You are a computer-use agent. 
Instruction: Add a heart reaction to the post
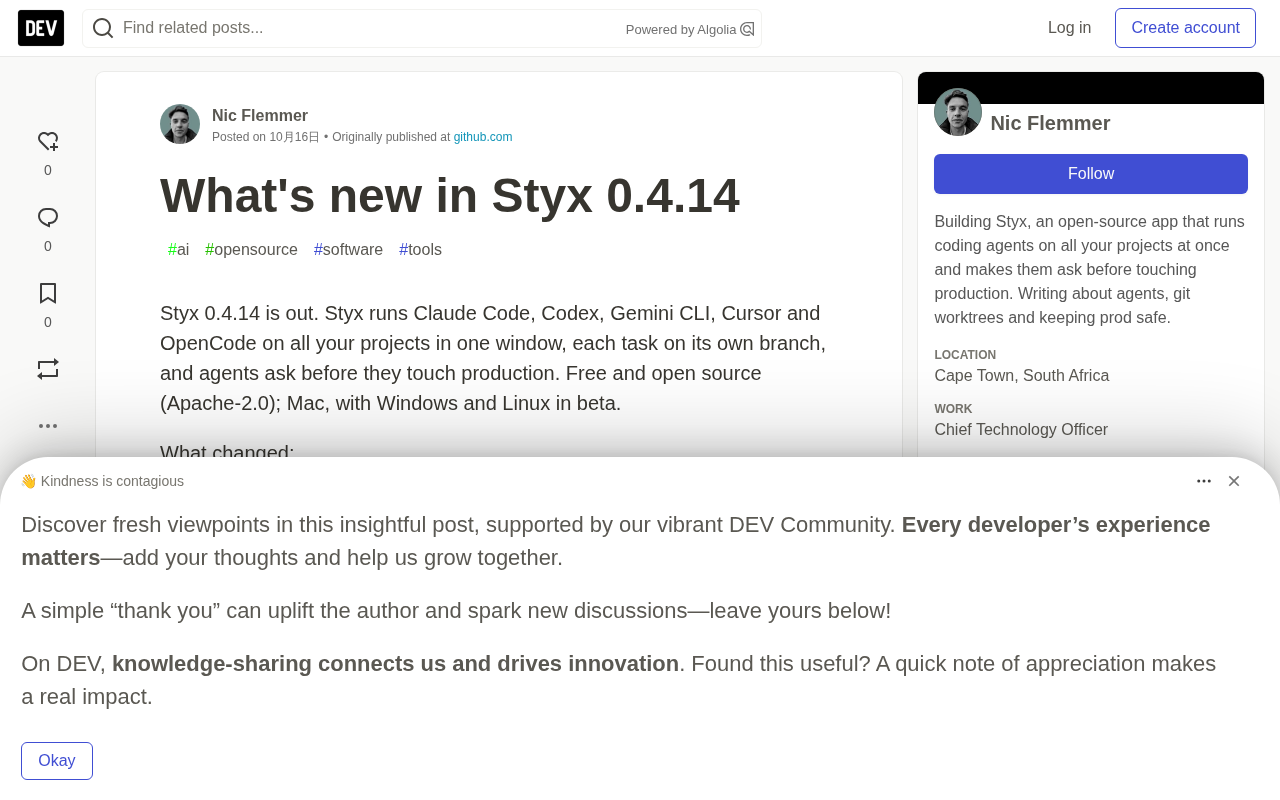(x=48, y=141)
